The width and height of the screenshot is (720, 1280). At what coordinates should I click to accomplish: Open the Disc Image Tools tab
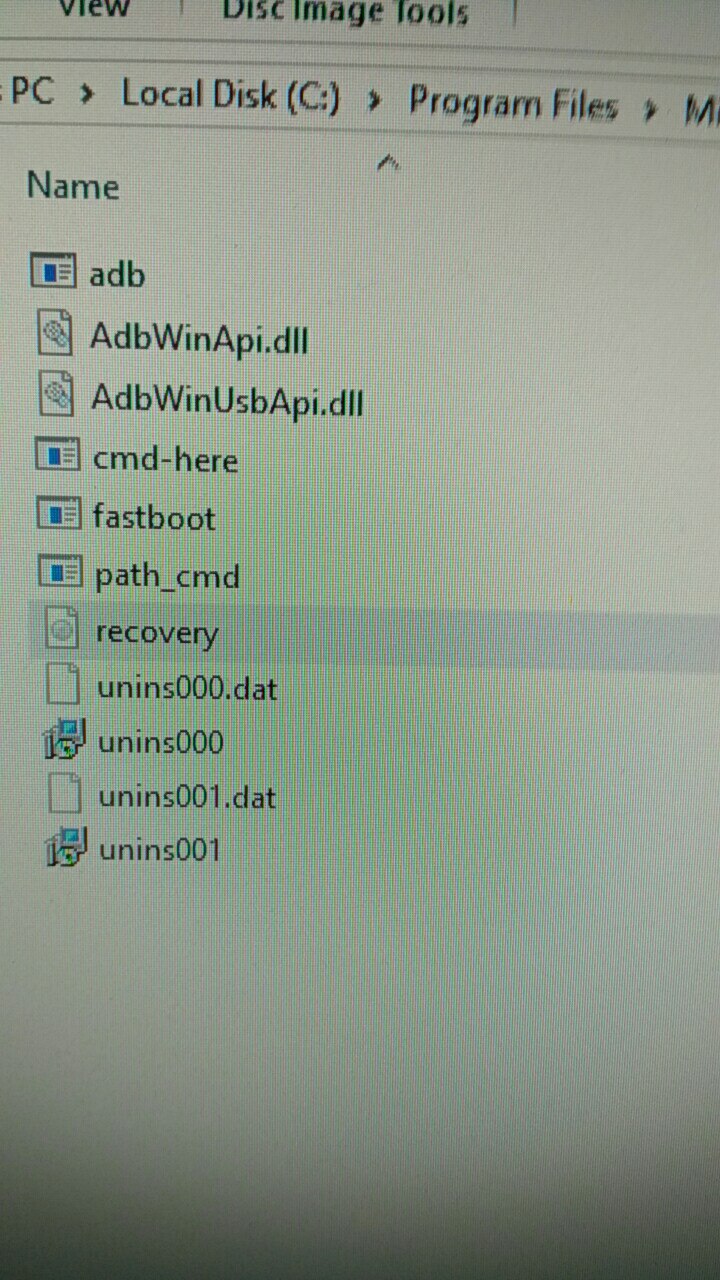coord(346,13)
